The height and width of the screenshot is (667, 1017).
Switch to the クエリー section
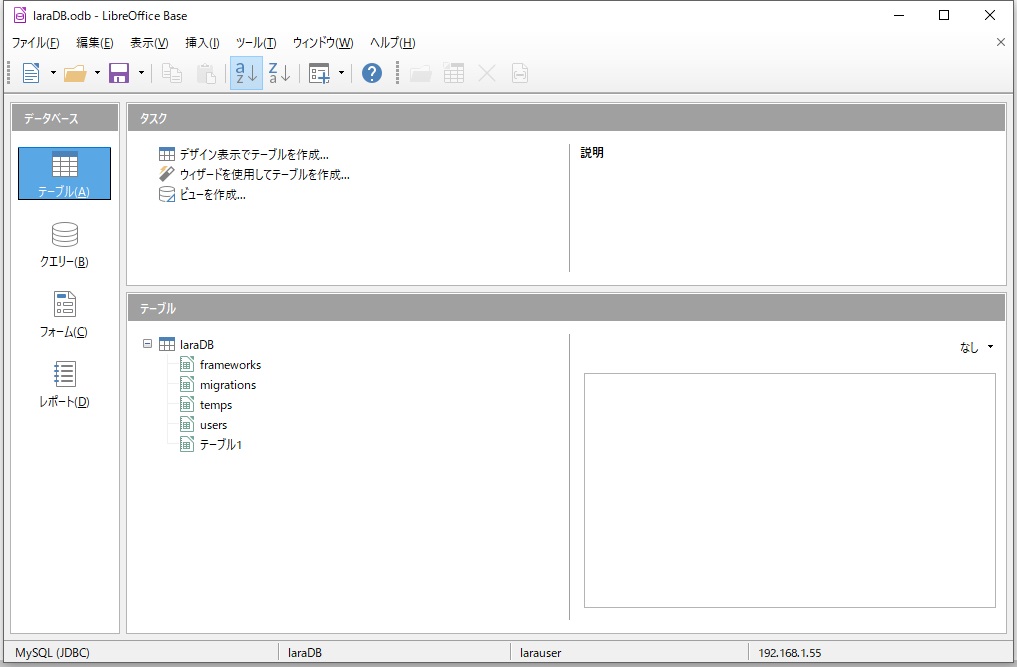pos(64,244)
